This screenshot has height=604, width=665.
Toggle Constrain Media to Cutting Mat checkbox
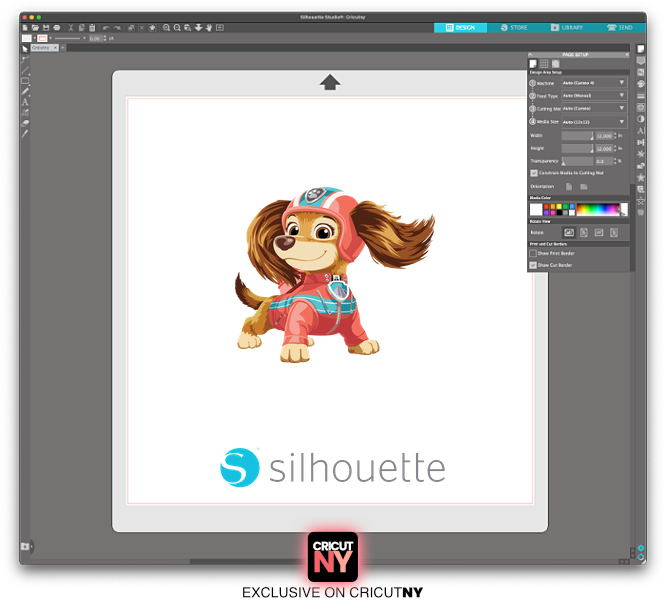pyautogui.click(x=534, y=173)
